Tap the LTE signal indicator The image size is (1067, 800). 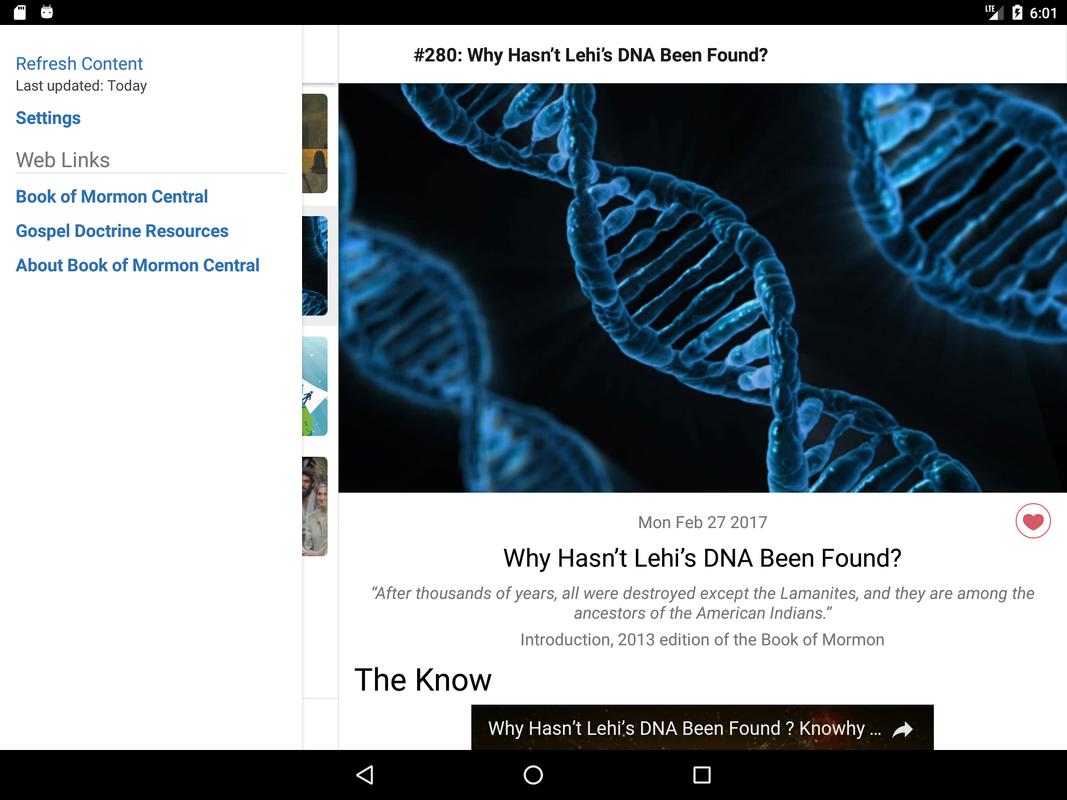pyautogui.click(x=994, y=12)
